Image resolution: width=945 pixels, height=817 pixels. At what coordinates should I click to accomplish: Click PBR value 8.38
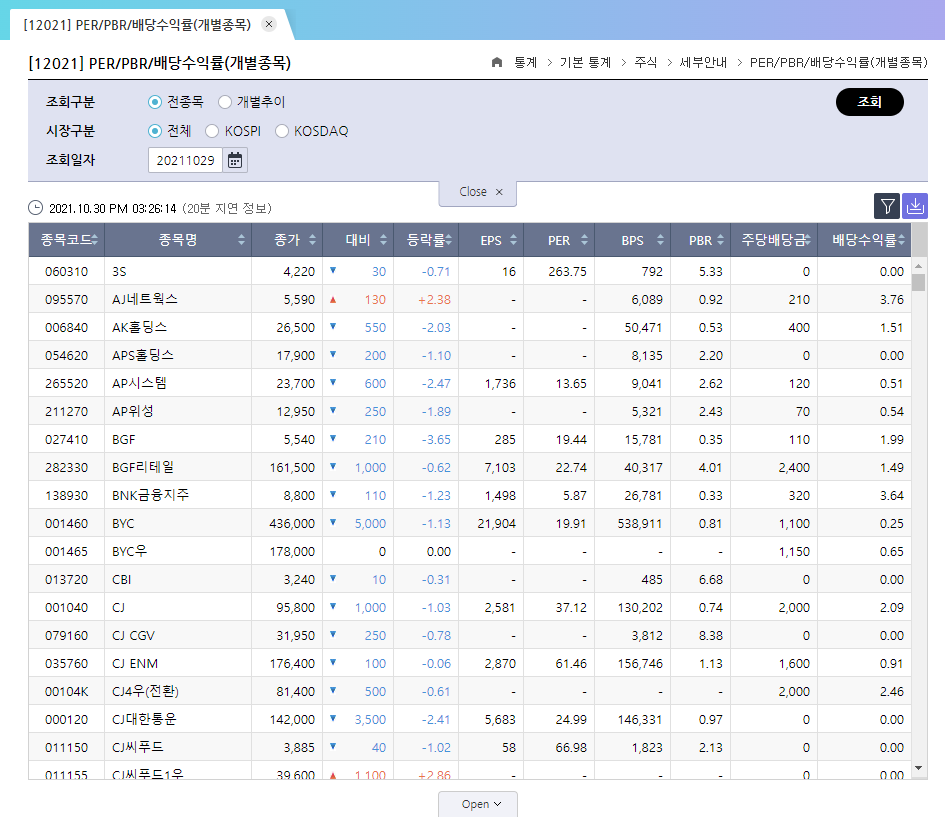point(711,636)
